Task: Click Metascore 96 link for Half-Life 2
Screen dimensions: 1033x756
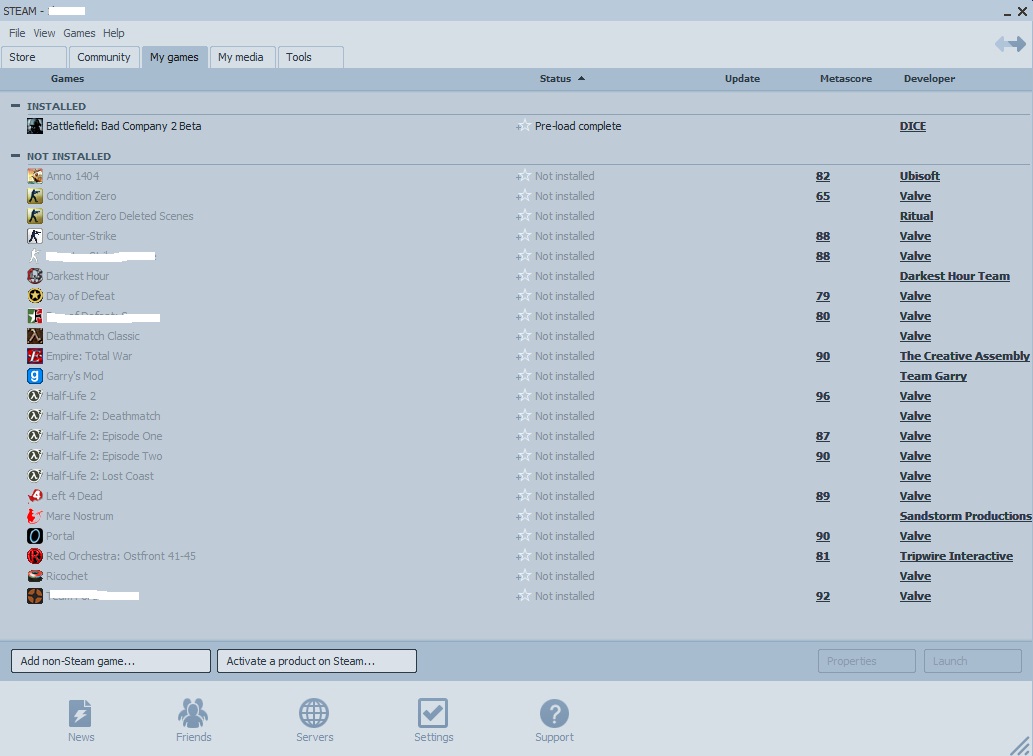Action: pos(822,396)
